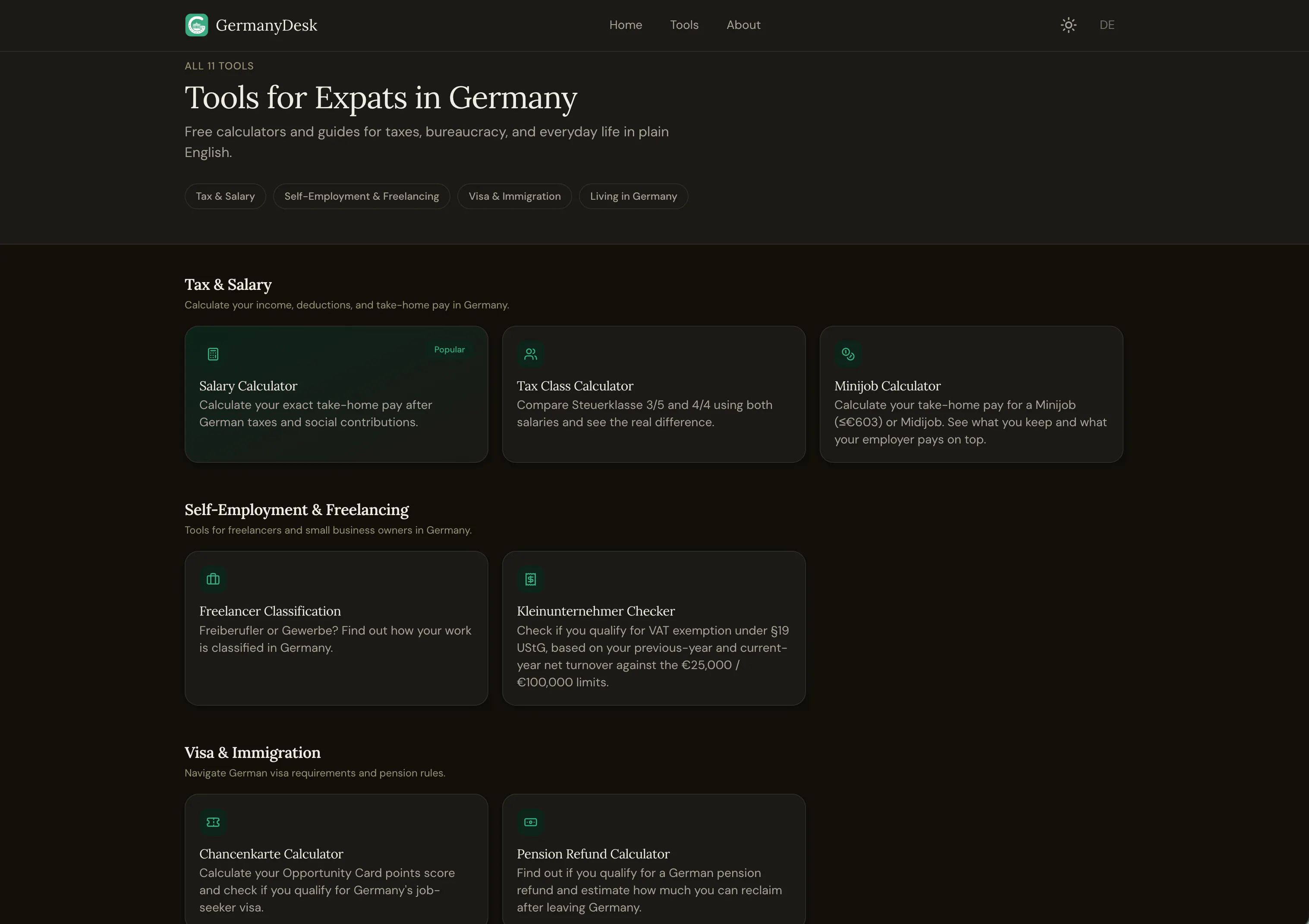This screenshot has height=924, width=1309.
Task: Open the Salary Calculator title
Action: 248,386
